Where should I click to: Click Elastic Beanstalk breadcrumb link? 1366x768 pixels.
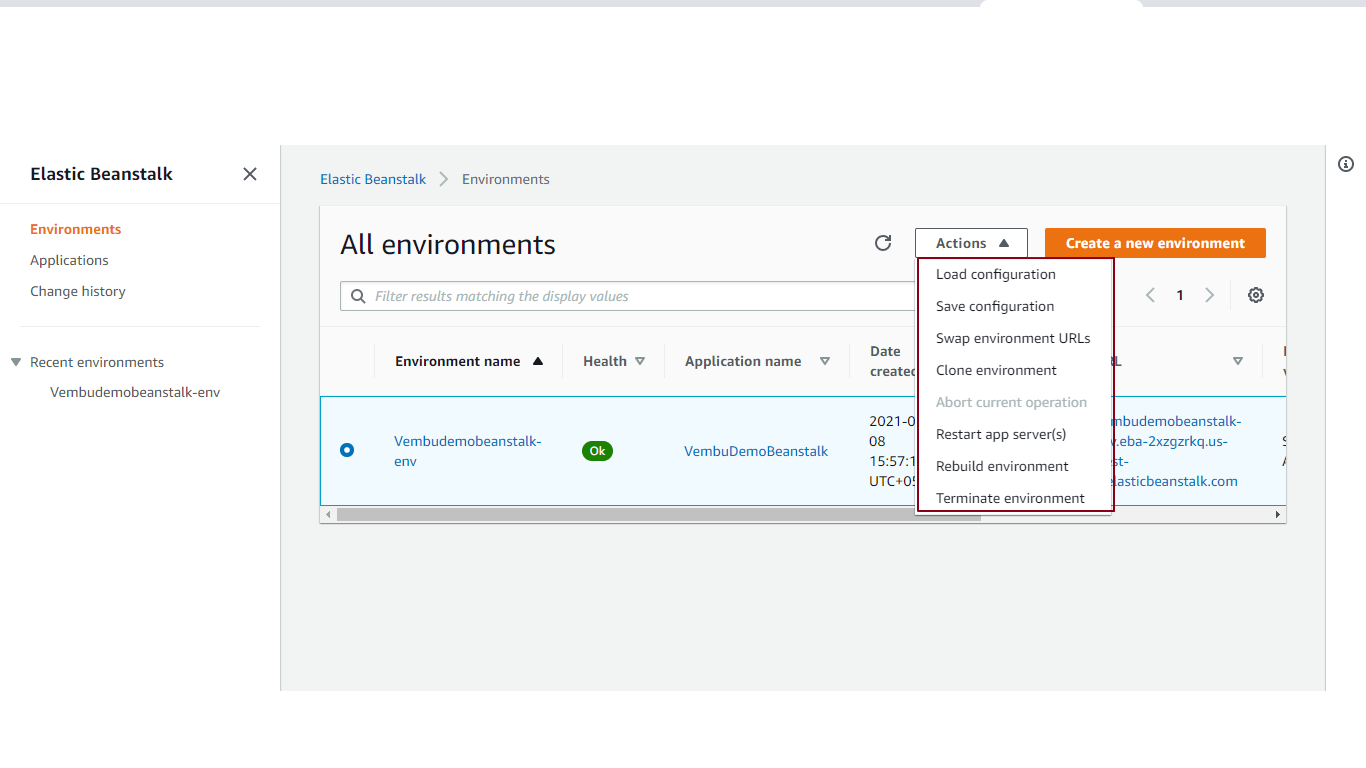(373, 179)
